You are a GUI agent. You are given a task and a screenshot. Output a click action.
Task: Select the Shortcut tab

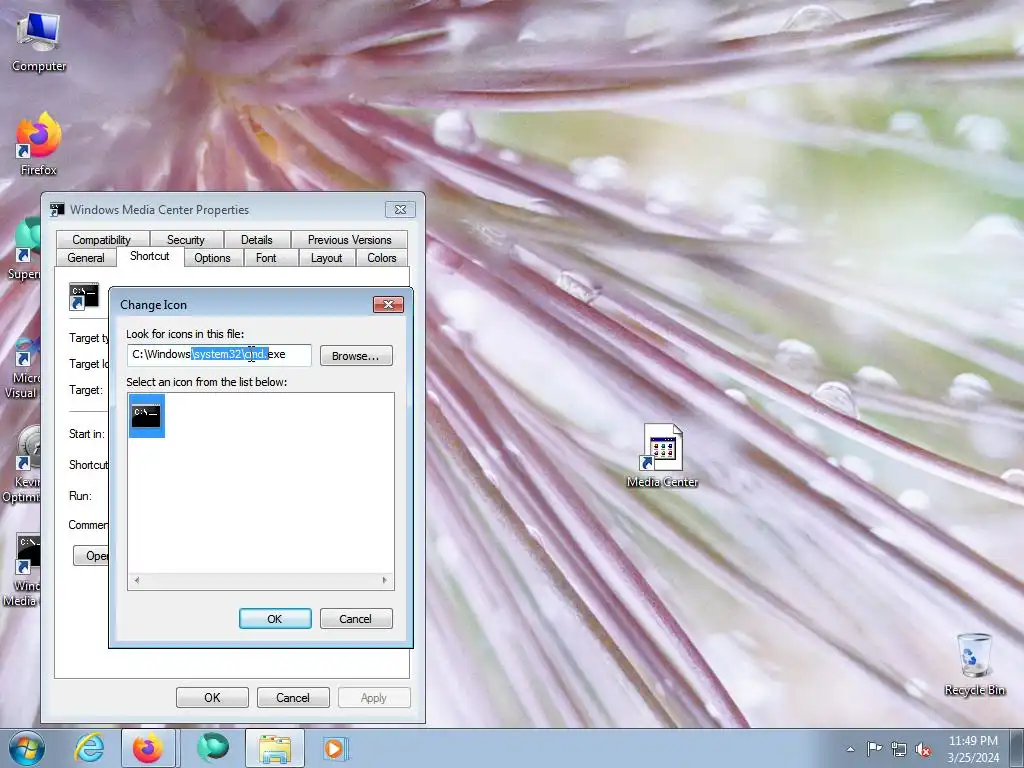pyautogui.click(x=150, y=256)
